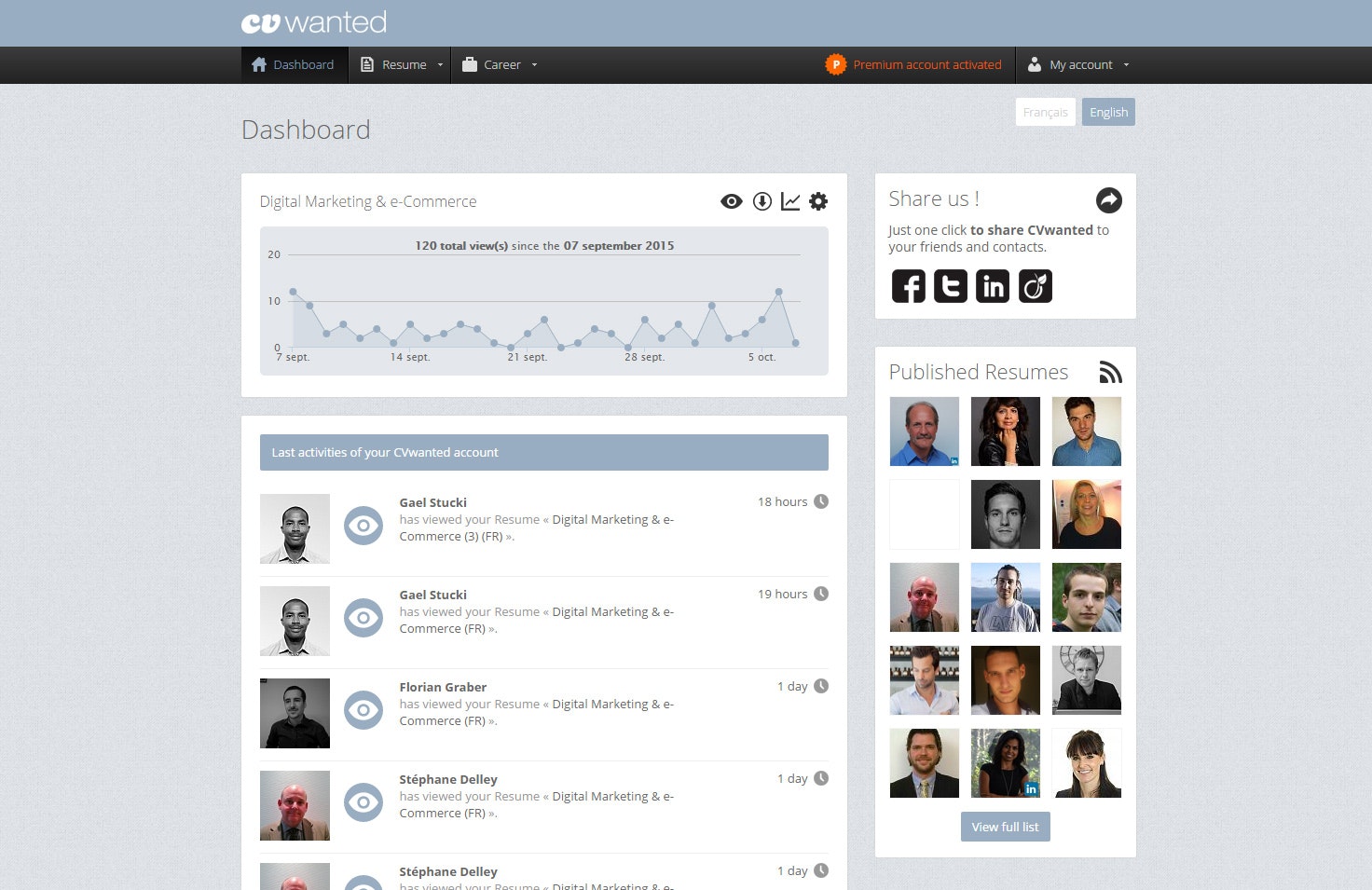
Task: Click the download resume icon
Action: [x=762, y=201]
